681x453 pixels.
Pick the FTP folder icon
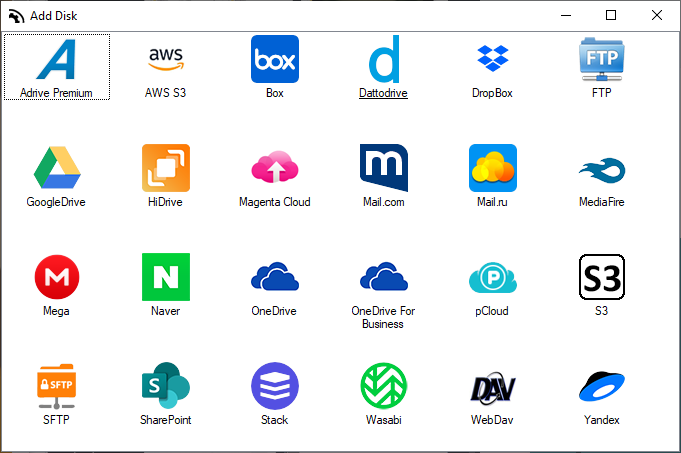(x=601, y=60)
